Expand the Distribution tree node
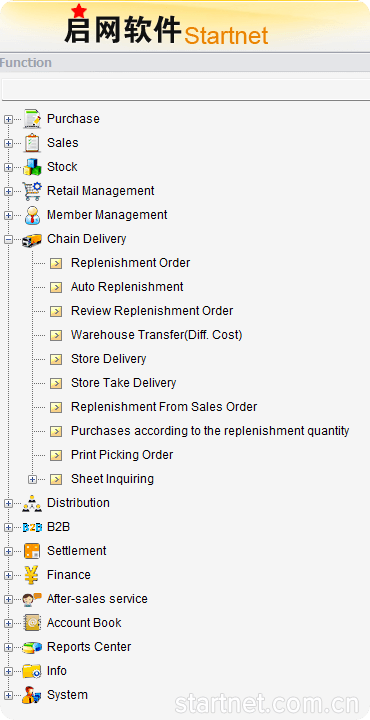The height and width of the screenshot is (720, 370). click(x=8, y=503)
